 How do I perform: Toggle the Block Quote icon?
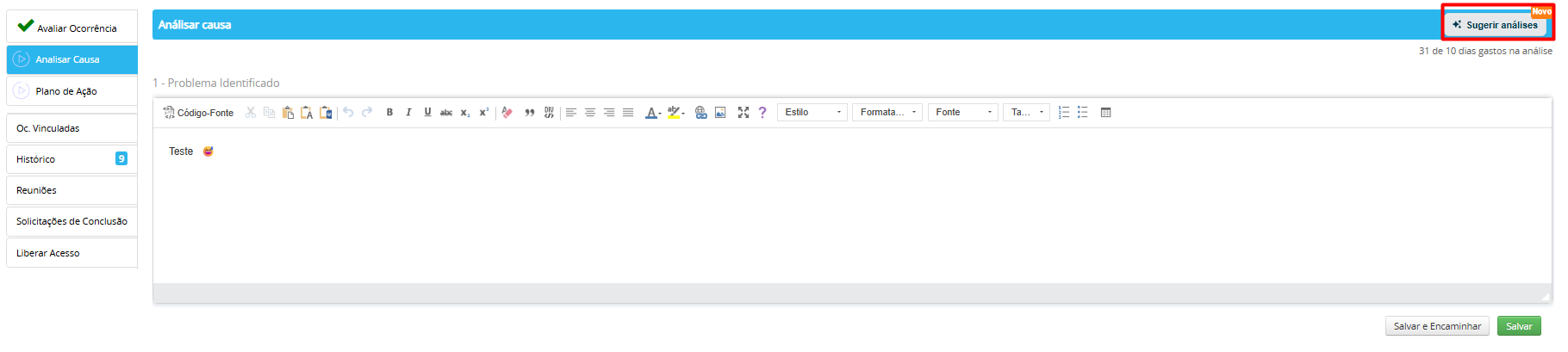point(530,113)
